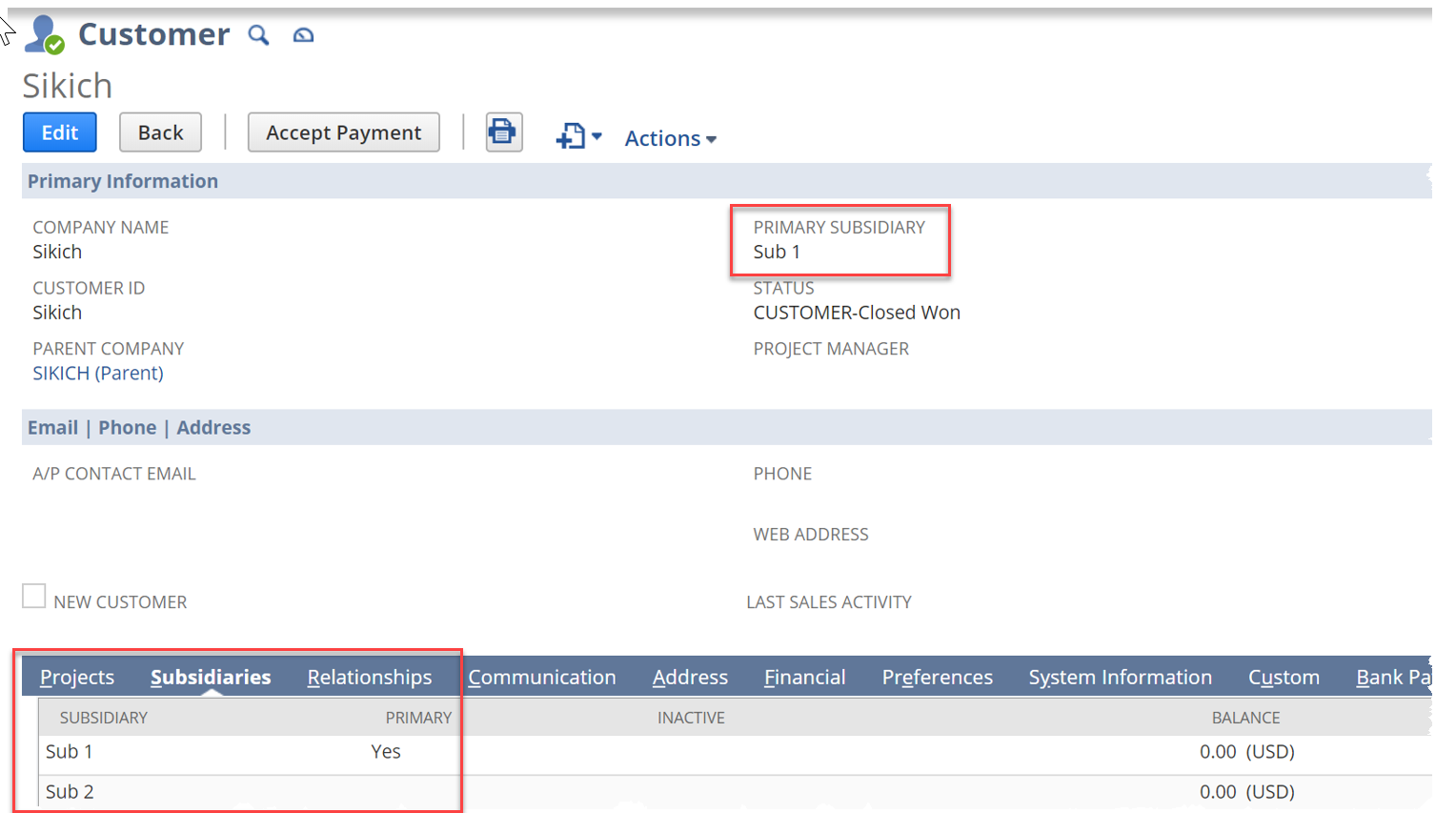1456x813 pixels.
Task: Go to the Financial tab
Action: pos(804,677)
